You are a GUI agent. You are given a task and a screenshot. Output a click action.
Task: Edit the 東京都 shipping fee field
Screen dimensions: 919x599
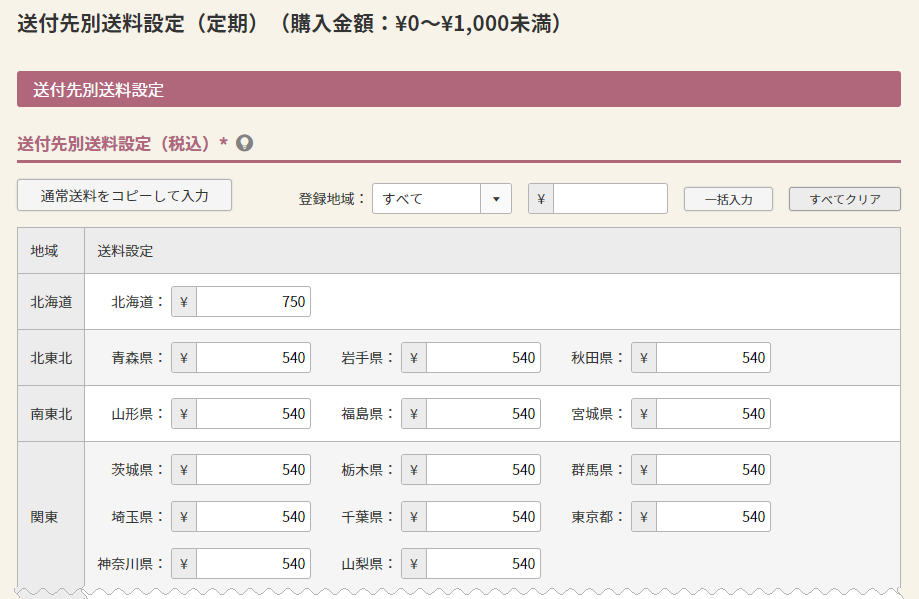click(x=713, y=516)
